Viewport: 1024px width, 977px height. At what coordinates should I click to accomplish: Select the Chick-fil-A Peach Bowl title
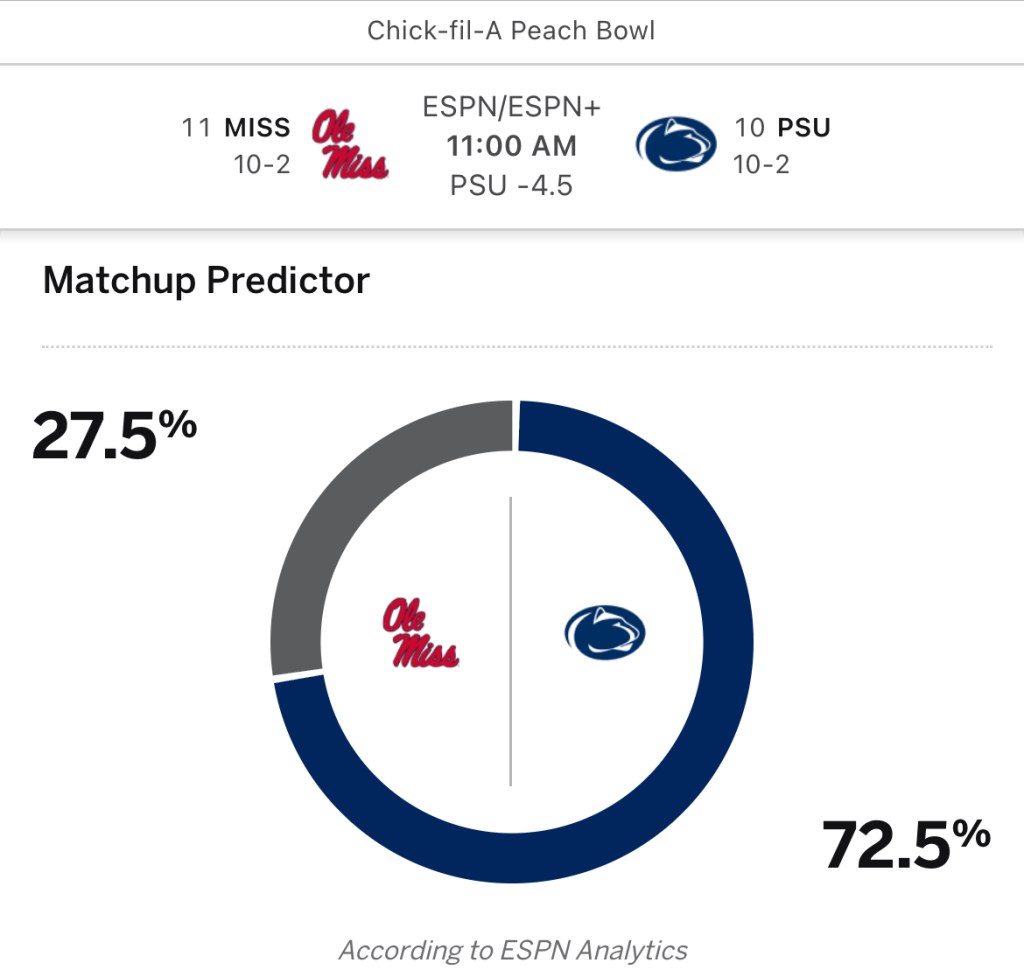[x=511, y=30]
